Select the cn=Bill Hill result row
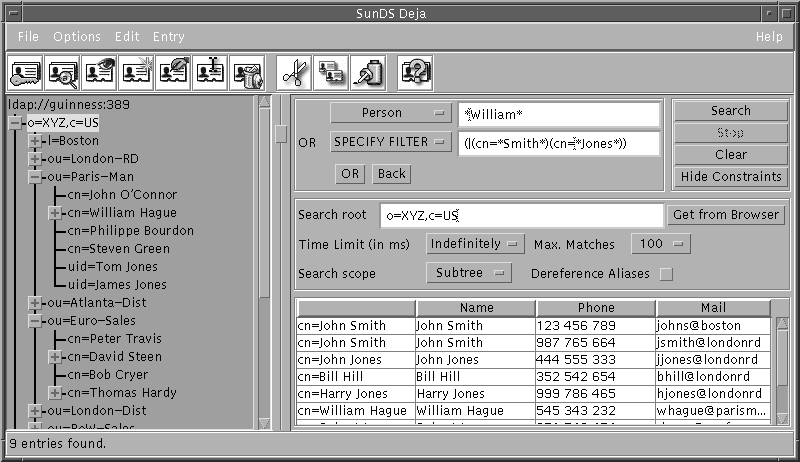 click(x=534, y=377)
